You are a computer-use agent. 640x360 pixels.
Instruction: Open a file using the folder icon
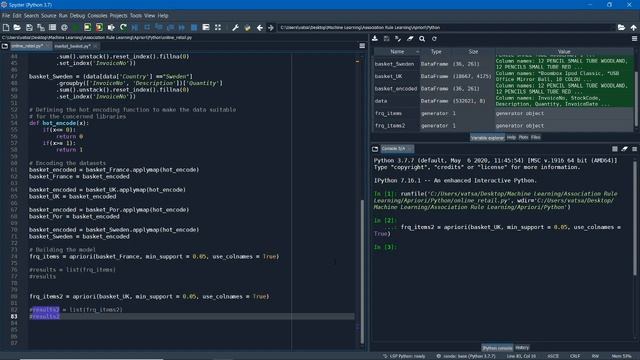(17, 27)
